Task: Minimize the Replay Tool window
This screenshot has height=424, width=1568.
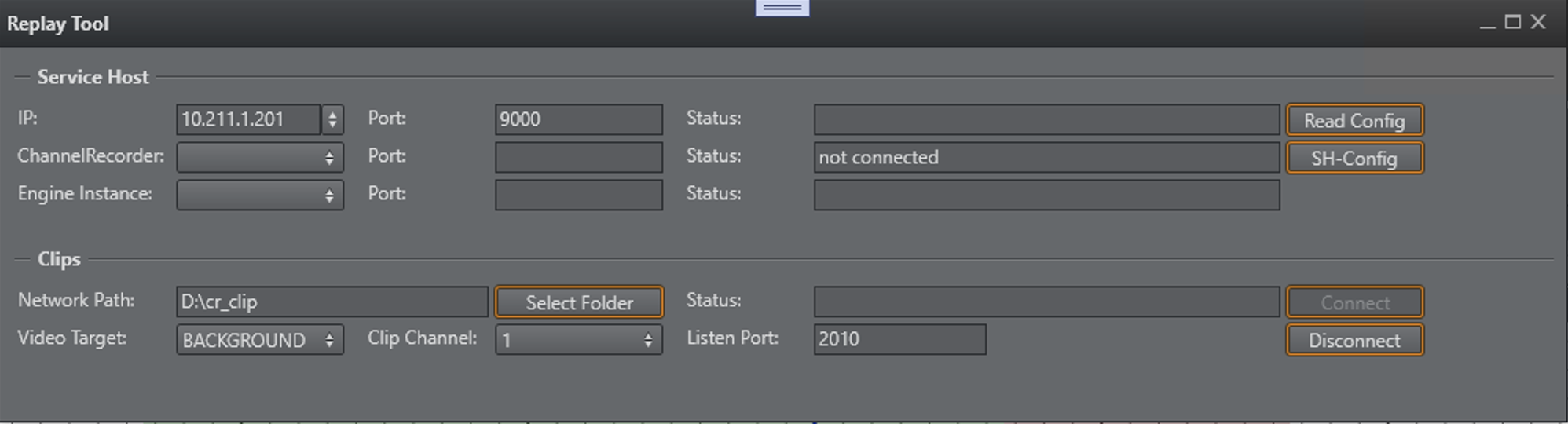Action: (1487, 24)
